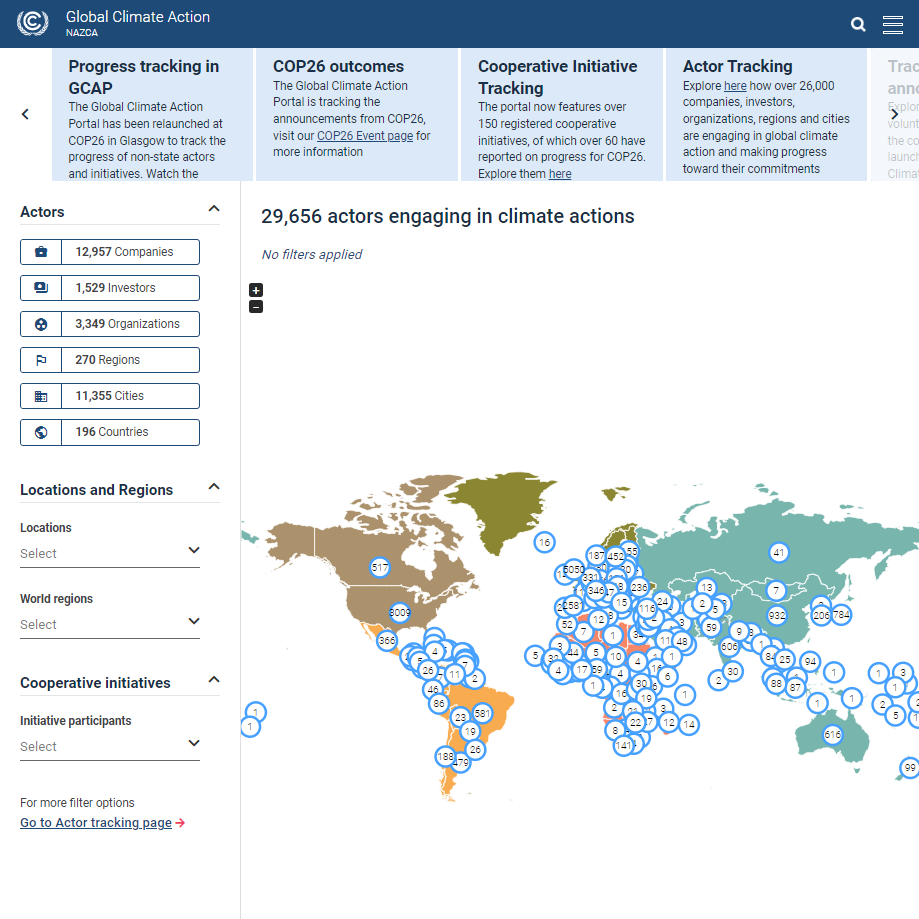Open the Locations select dropdown
The width and height of the screenshot is (919, 919).
click(x=110, y=553)
